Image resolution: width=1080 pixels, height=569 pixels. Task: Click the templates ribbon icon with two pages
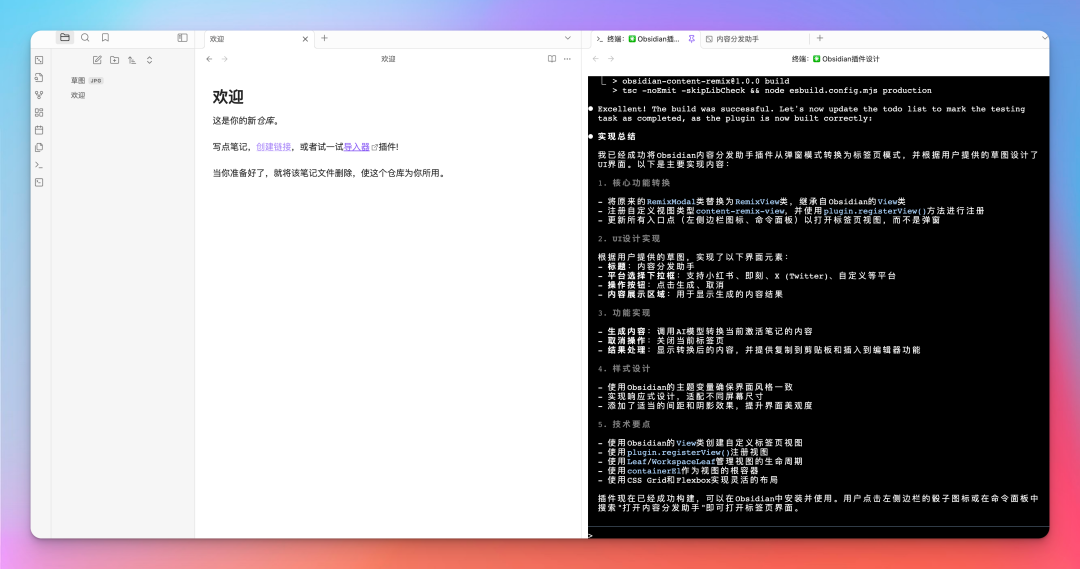point(39,147)
